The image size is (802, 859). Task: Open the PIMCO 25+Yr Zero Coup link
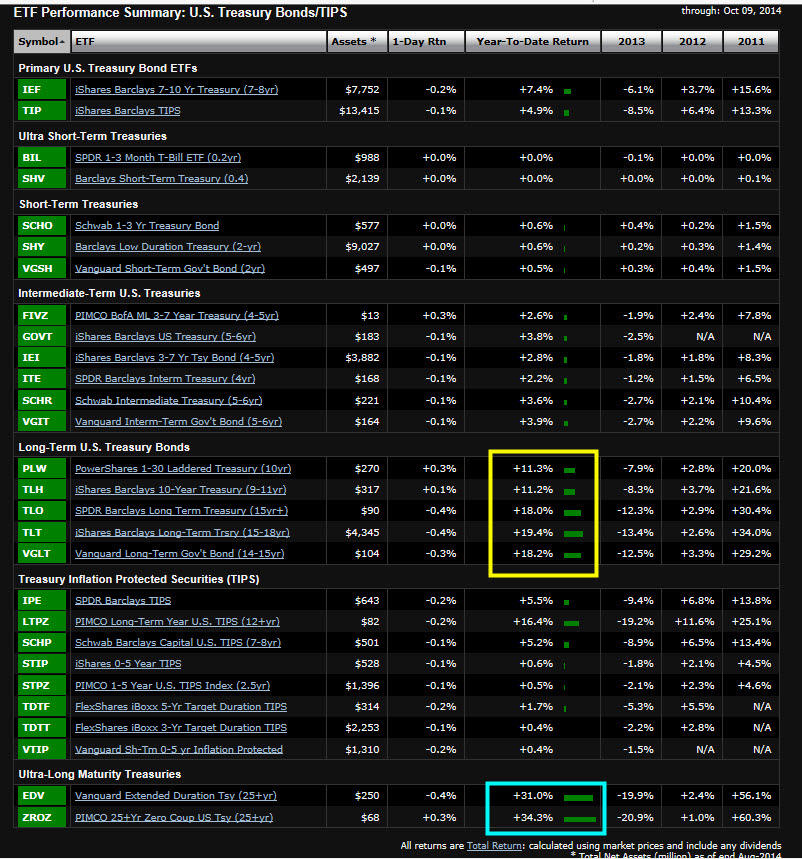[x=175, y=818]
